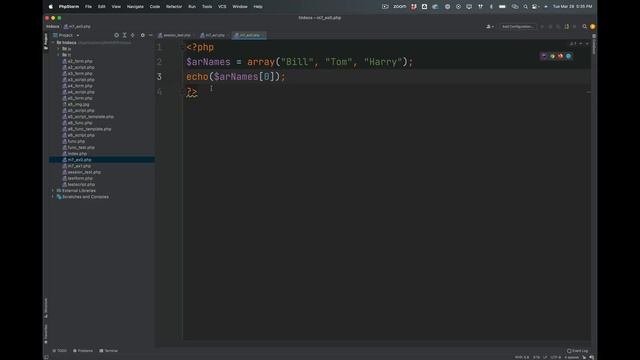Viewport: 640px width, 360px height.
Task: Open the Refactor menu
Action: tap(174, 7)
